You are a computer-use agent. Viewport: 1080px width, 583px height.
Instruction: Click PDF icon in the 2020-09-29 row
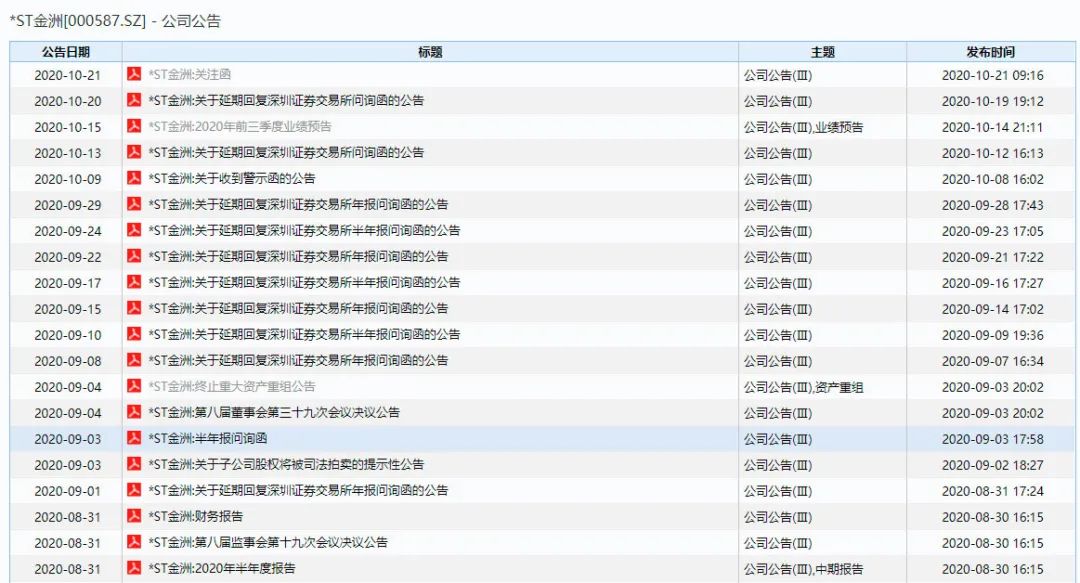click(134, 204)
